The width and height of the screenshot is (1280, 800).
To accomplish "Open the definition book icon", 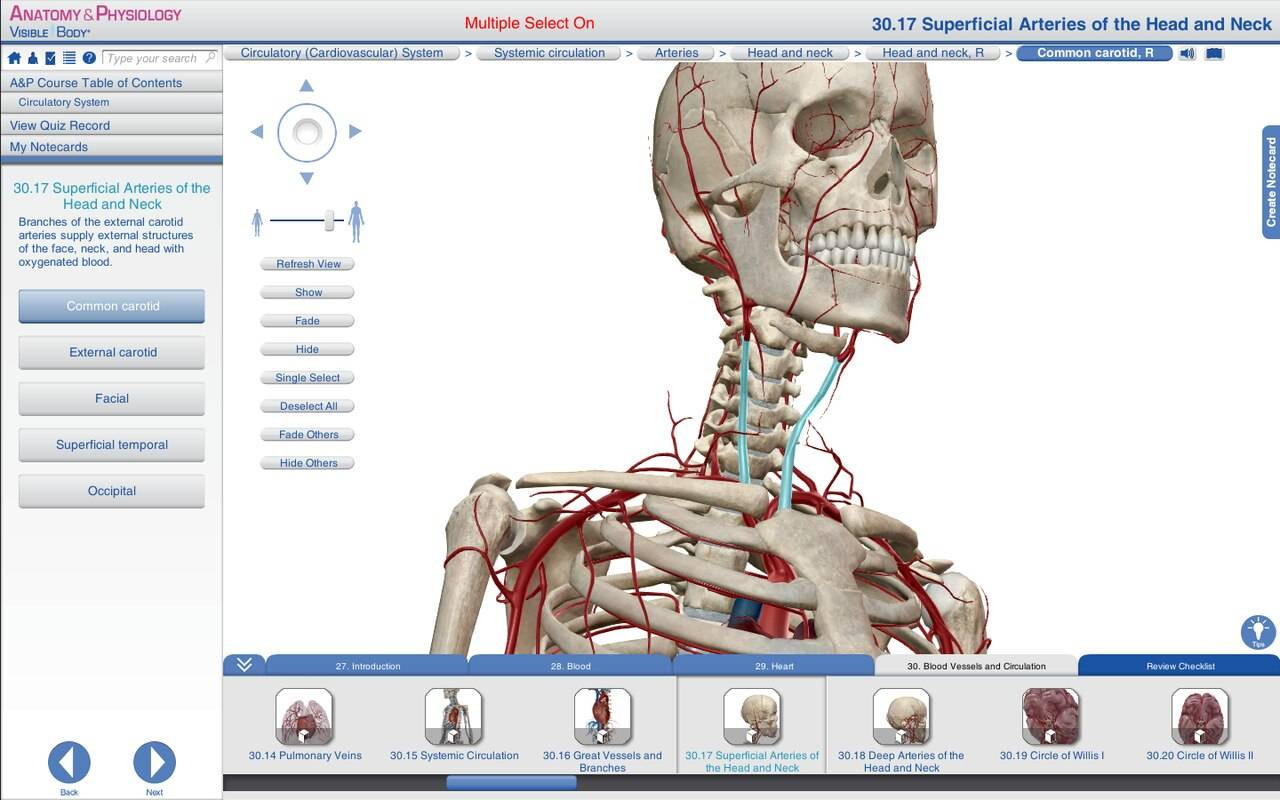I will pyautogui.click(x=1214, y=53).
